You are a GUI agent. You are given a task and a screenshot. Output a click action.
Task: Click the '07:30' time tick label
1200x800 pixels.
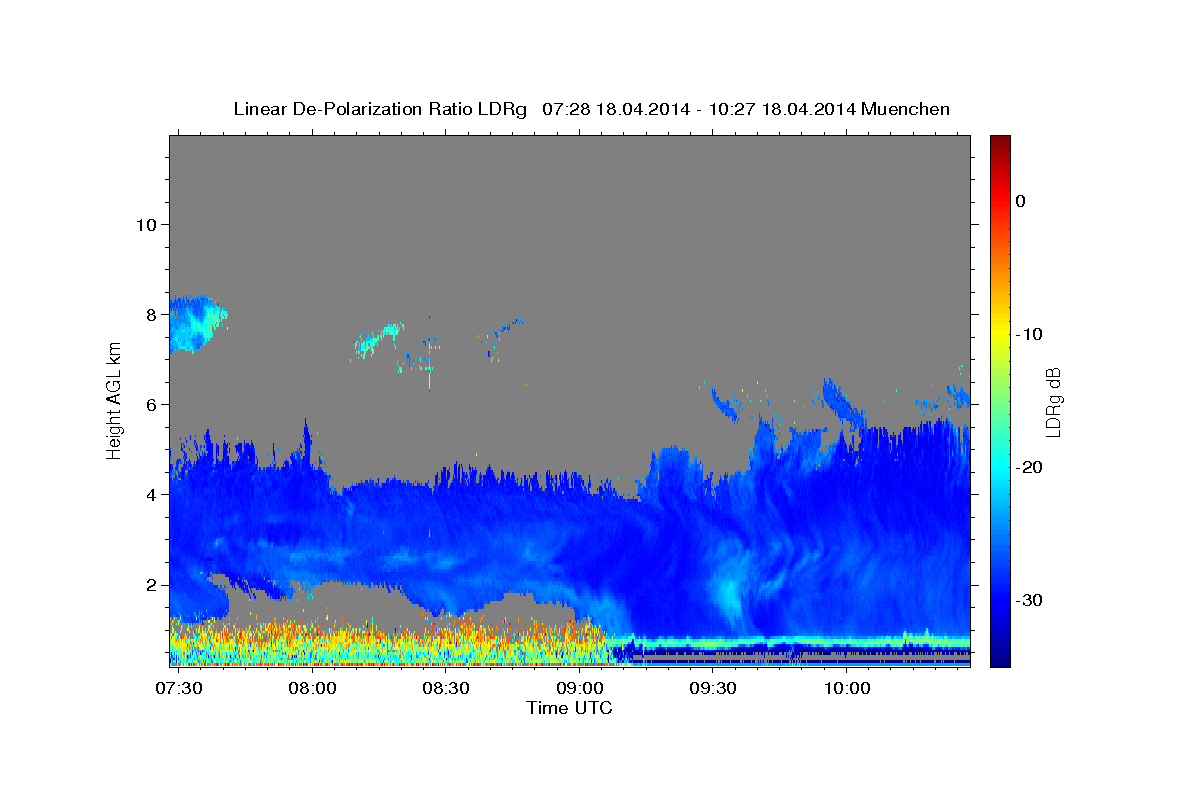[179, 689]
